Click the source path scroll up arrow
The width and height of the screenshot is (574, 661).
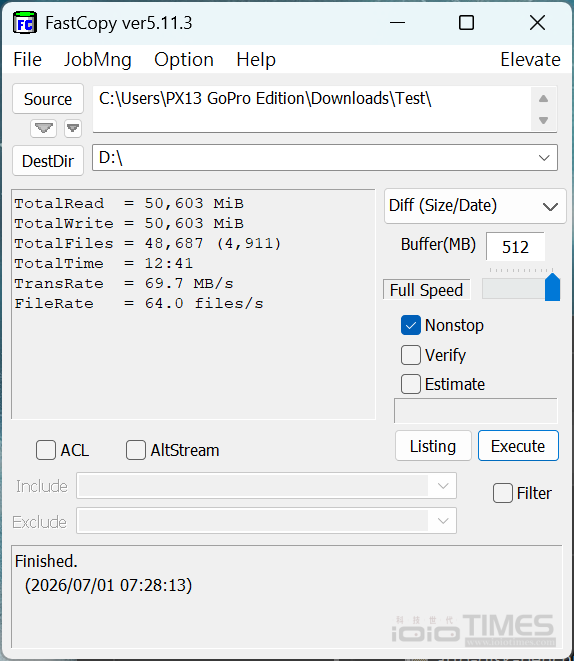click(544, 99)
